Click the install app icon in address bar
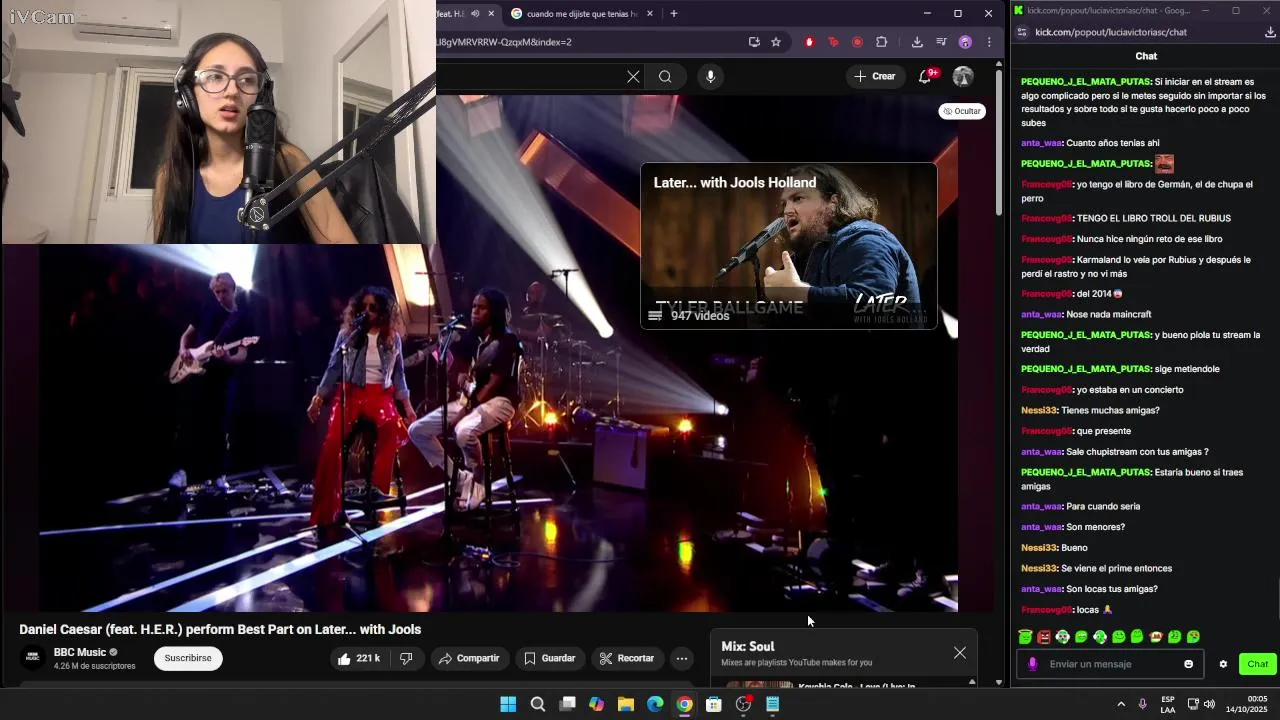The image size is (1280, 720). [x=754, y=42]
